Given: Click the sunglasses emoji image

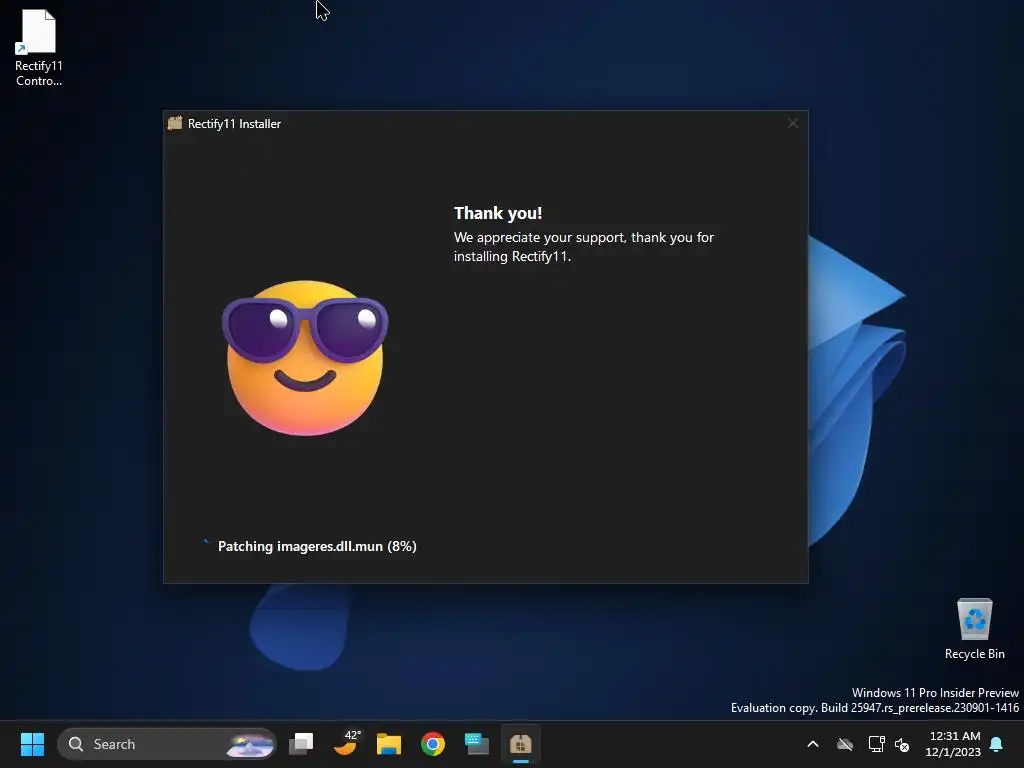Looking at the screenshot, I should point(305,358).
